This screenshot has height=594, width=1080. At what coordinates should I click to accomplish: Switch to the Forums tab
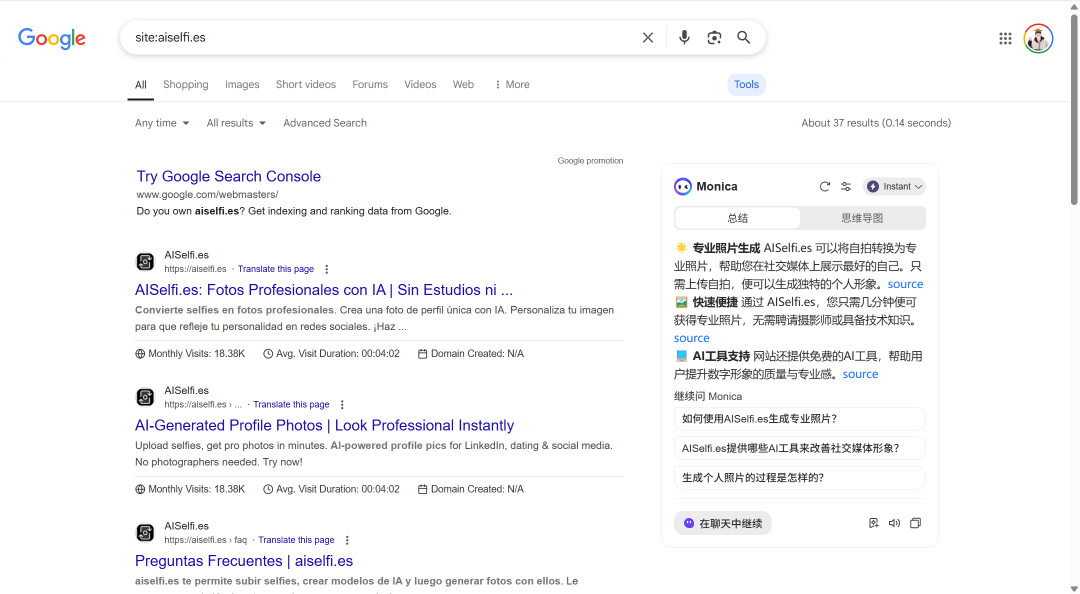coord(370,84)
